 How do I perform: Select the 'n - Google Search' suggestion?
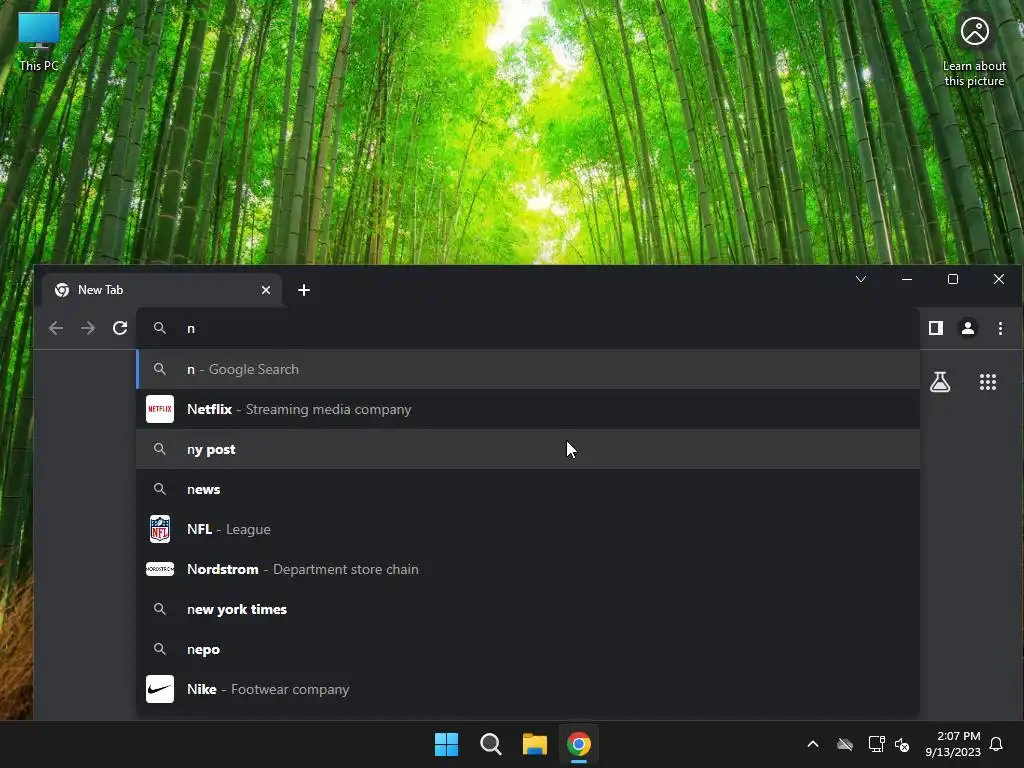(528, 369)
